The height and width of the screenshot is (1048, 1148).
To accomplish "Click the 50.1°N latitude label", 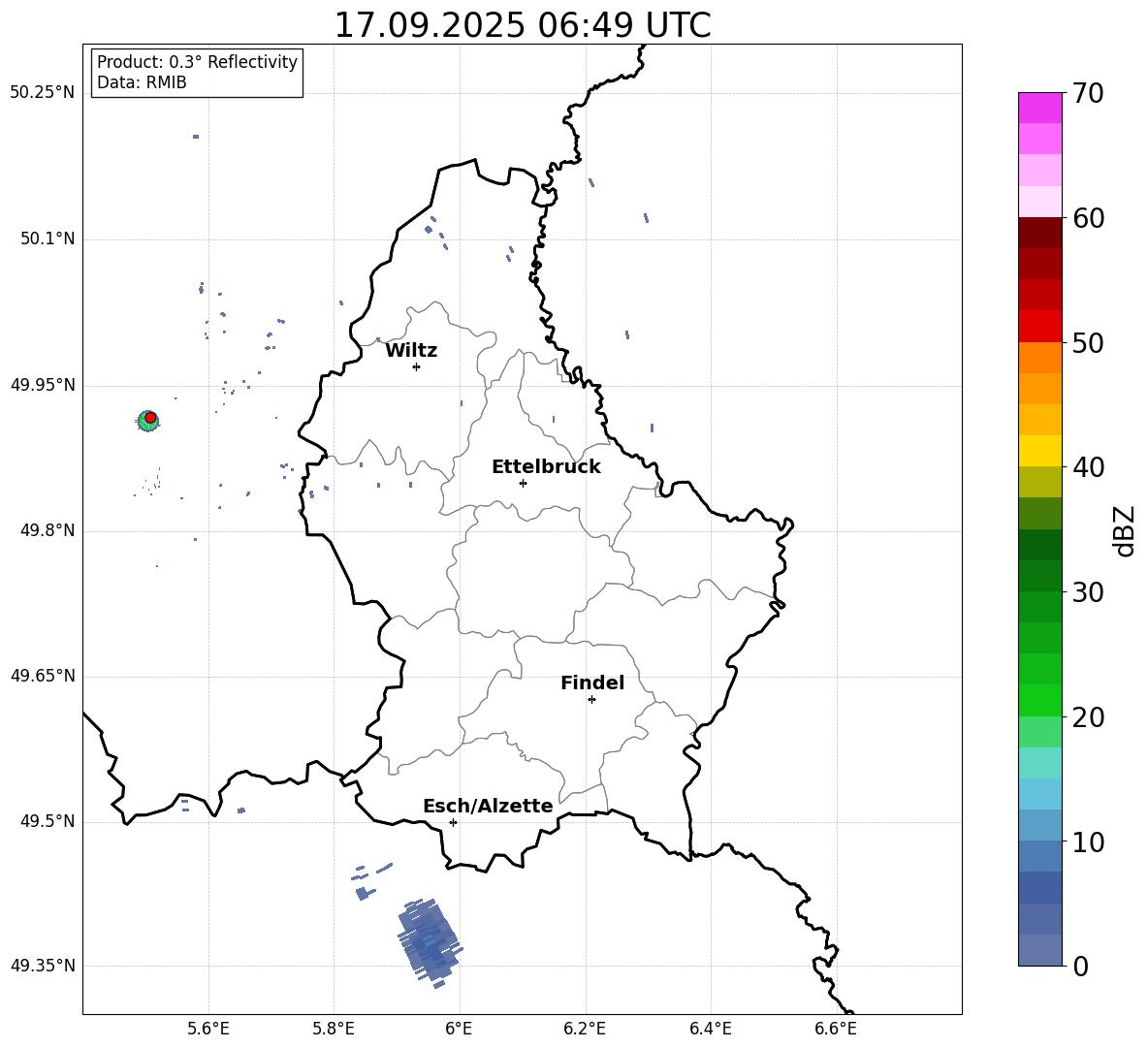I will pos(48,238).
